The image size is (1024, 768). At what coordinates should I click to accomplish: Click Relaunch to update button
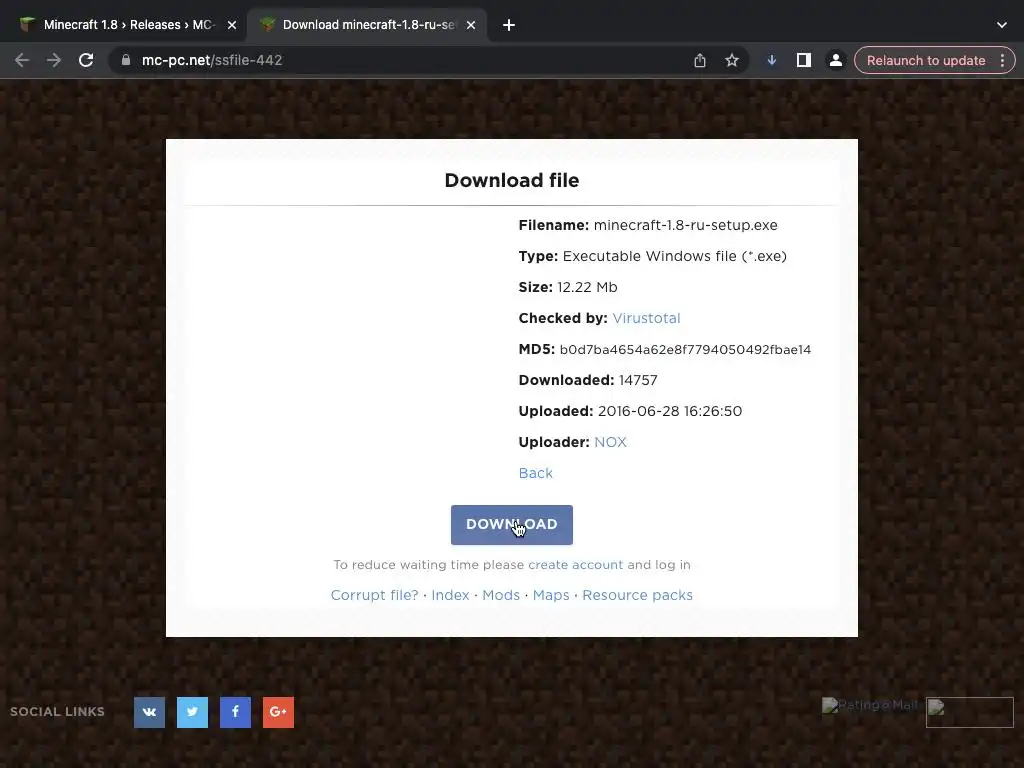pos(925,60)
